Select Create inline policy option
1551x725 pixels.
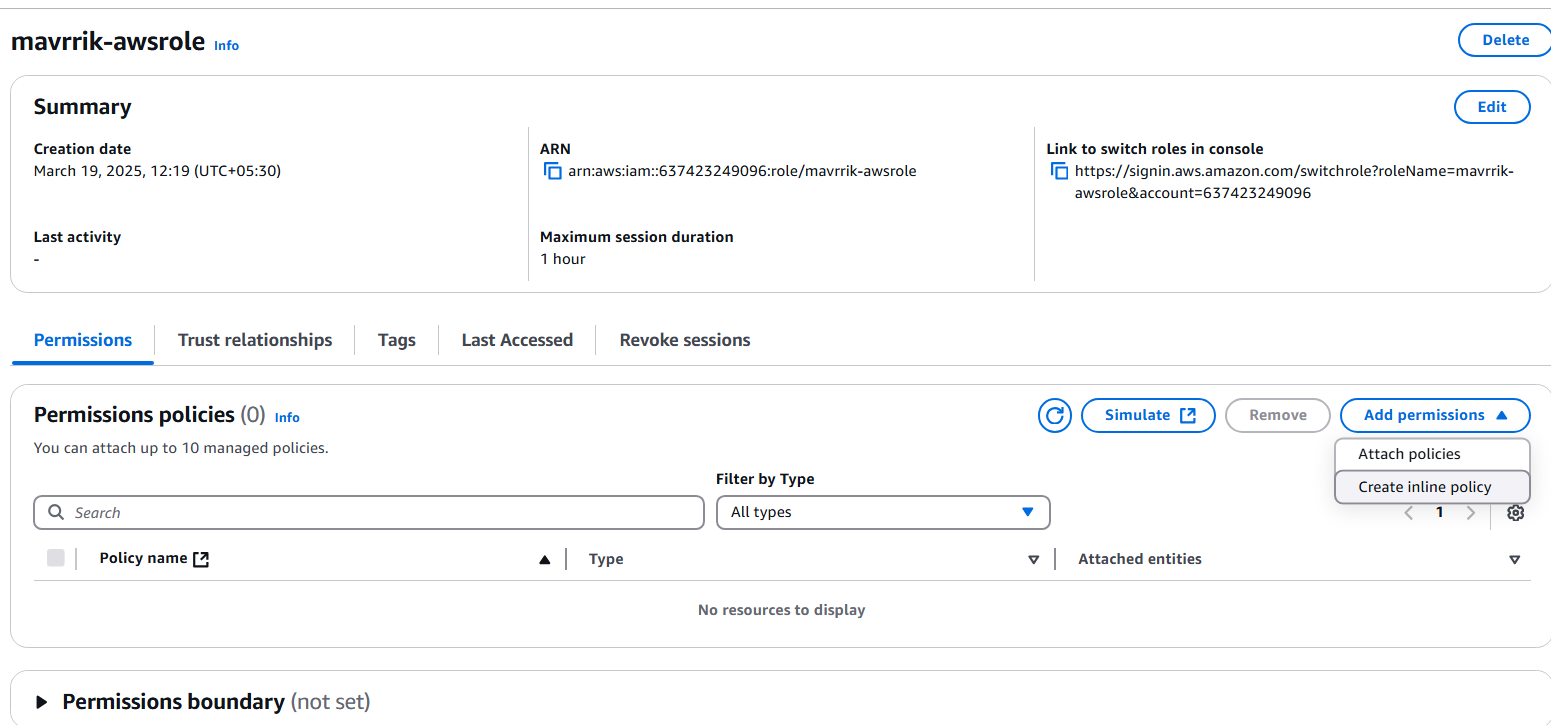[x=1424, y=487]
